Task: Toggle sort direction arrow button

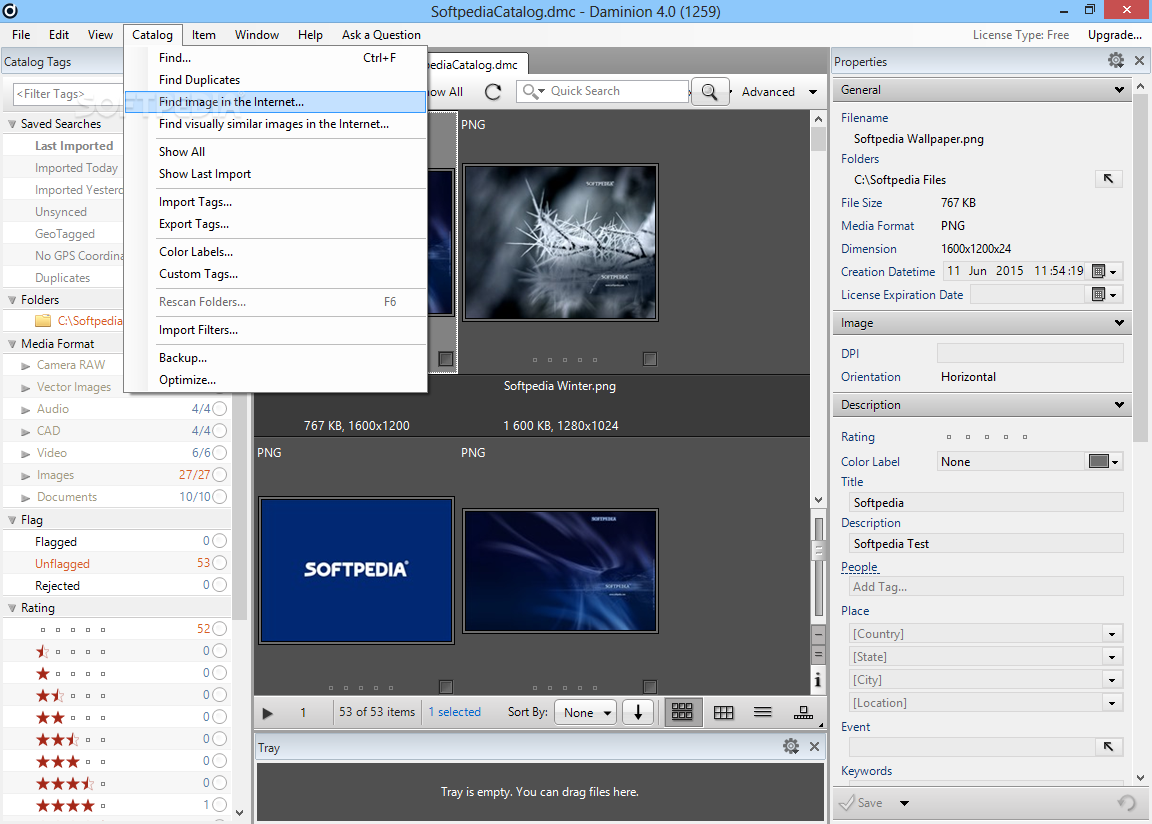Action: click(638, 712)
